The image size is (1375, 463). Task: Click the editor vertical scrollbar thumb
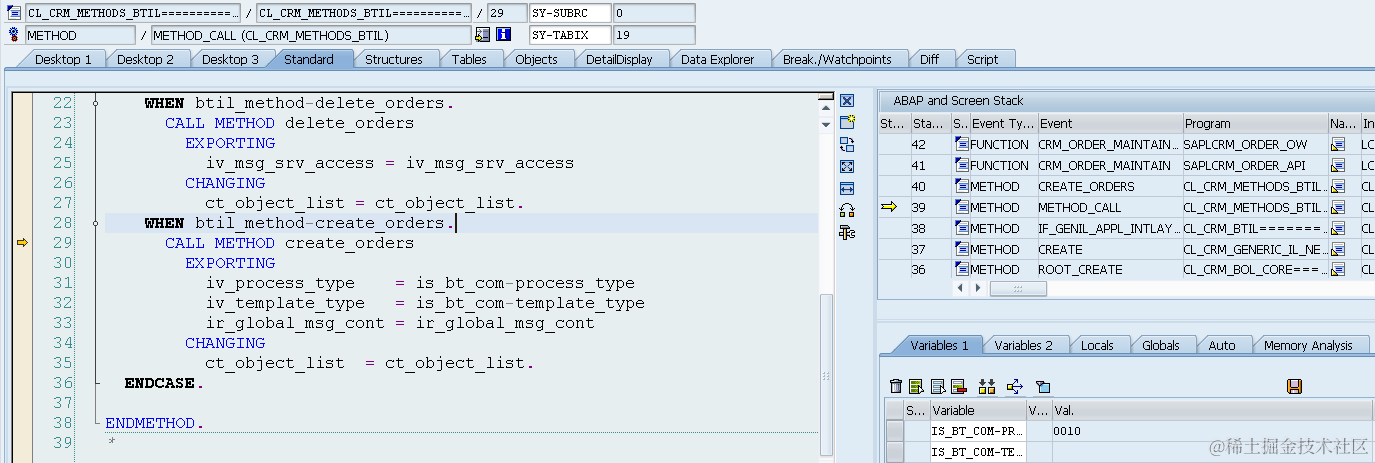coord(825,376)
